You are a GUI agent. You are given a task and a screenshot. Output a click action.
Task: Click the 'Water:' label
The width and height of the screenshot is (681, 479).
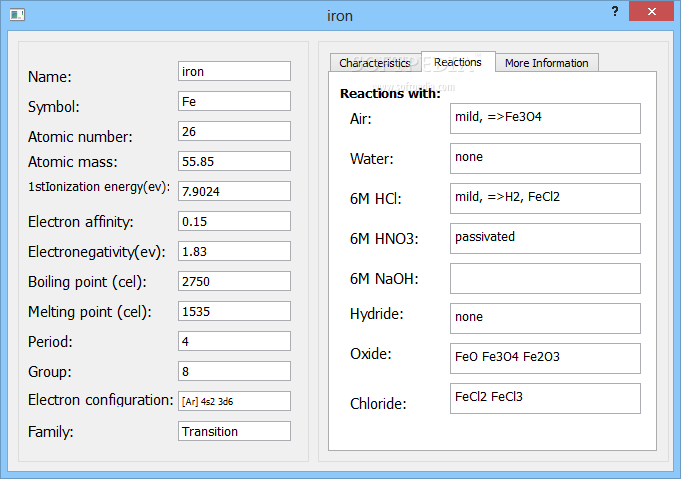371,159
